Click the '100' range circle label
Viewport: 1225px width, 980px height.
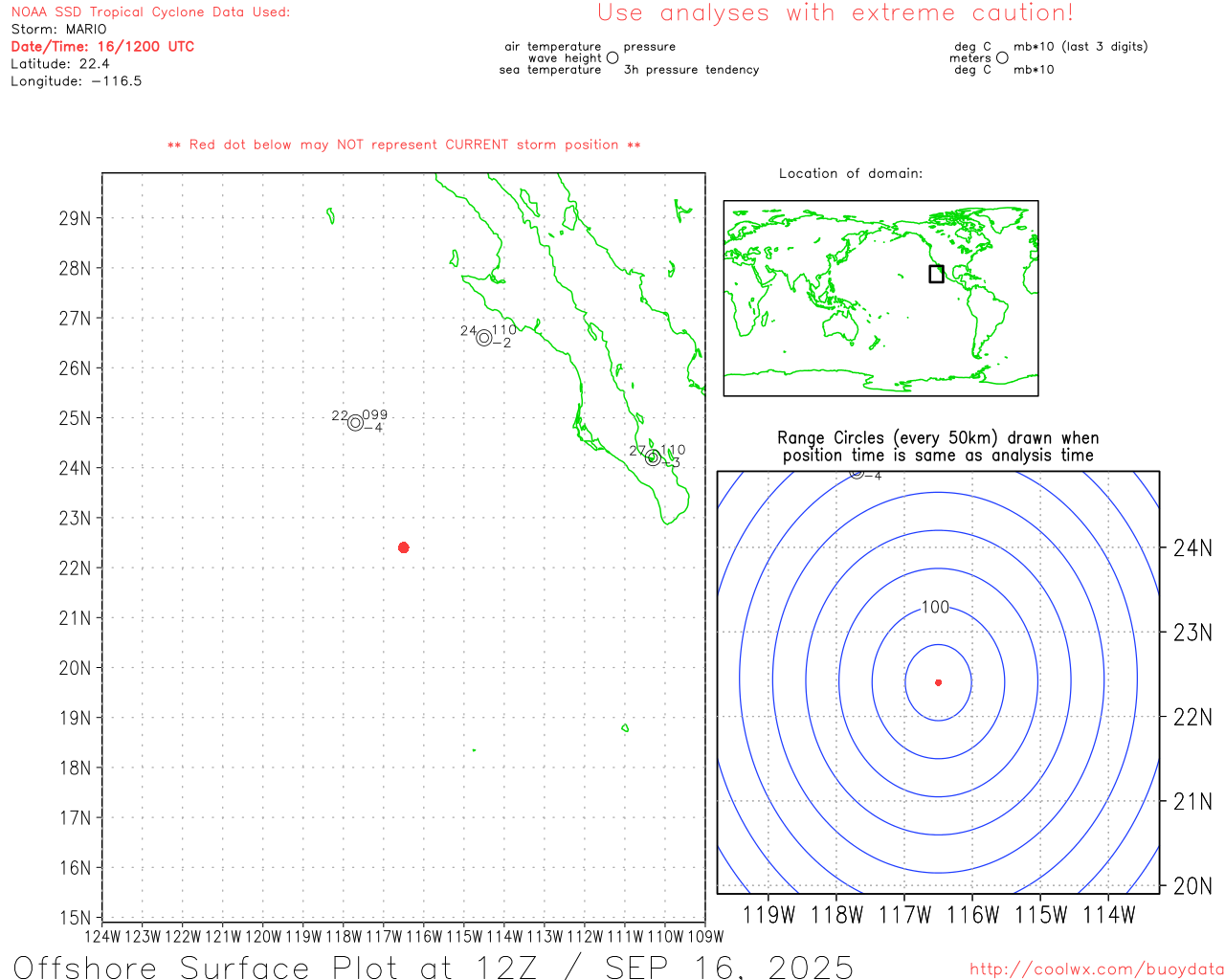tap(935, 607)
